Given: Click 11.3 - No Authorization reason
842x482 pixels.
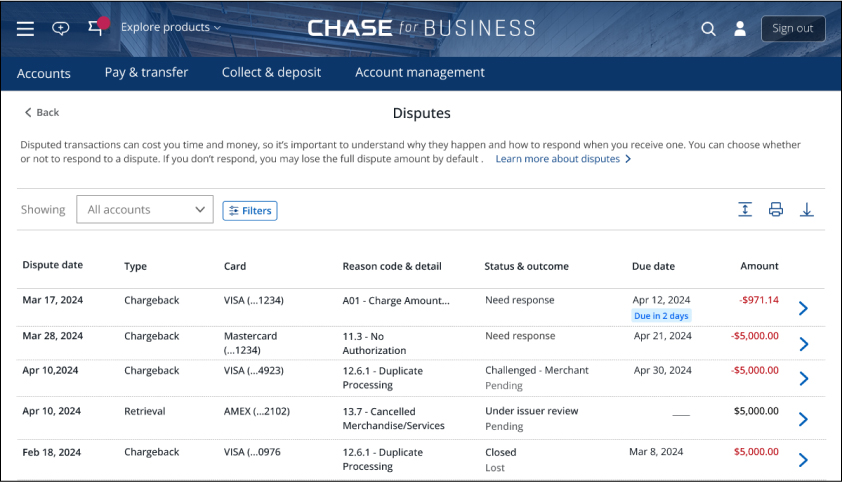Looking at the screenshot, I should coord(374,344).
